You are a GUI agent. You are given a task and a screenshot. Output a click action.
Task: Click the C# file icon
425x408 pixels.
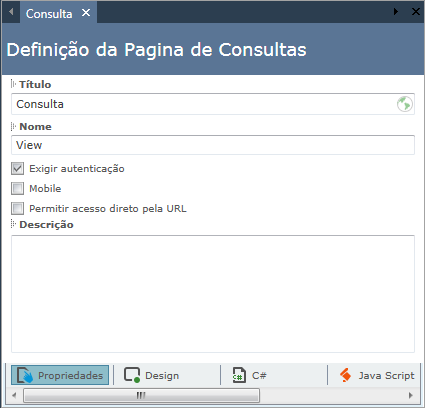tap(239, 375)
